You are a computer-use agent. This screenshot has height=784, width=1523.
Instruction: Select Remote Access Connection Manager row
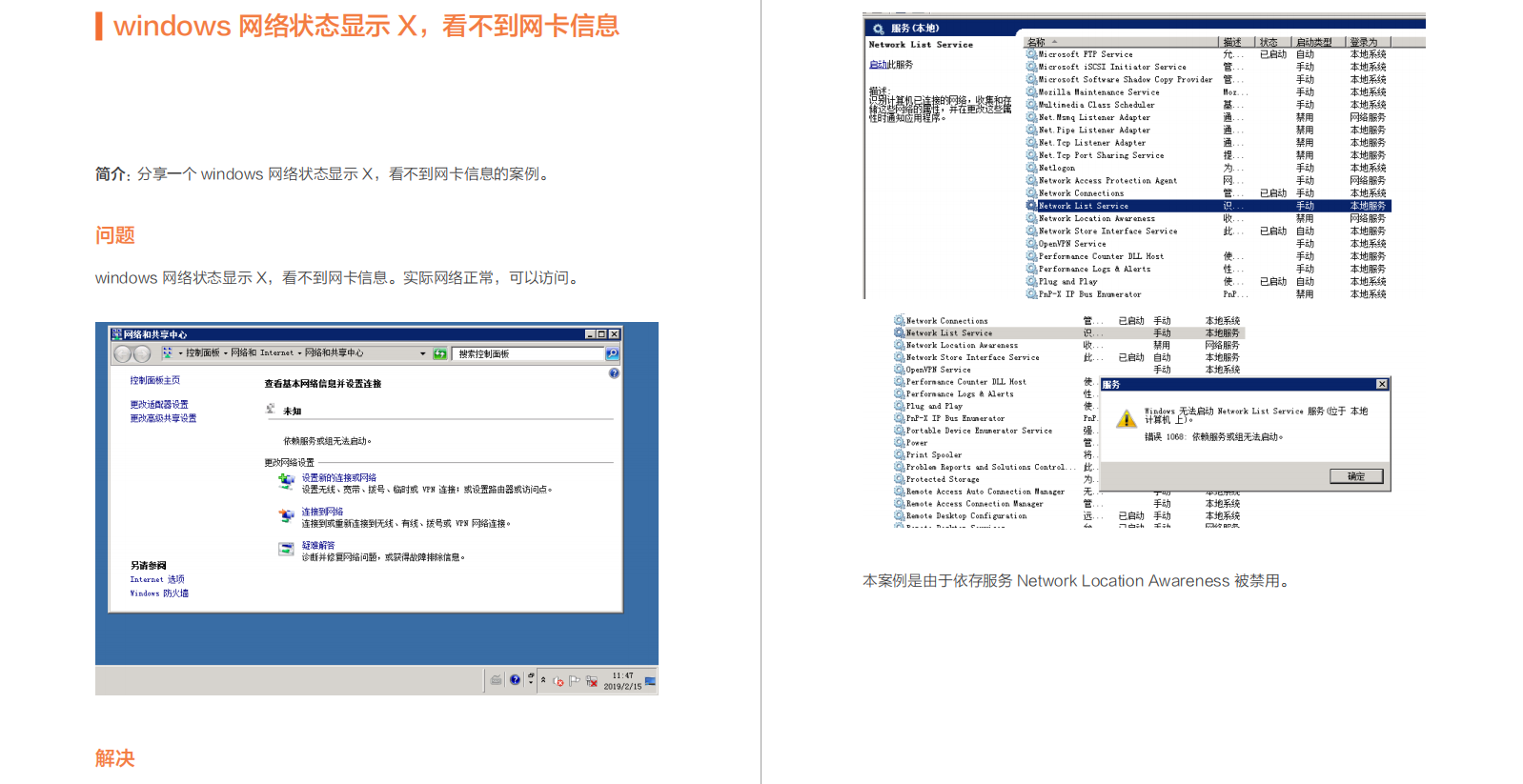[x=1067, y=504]
